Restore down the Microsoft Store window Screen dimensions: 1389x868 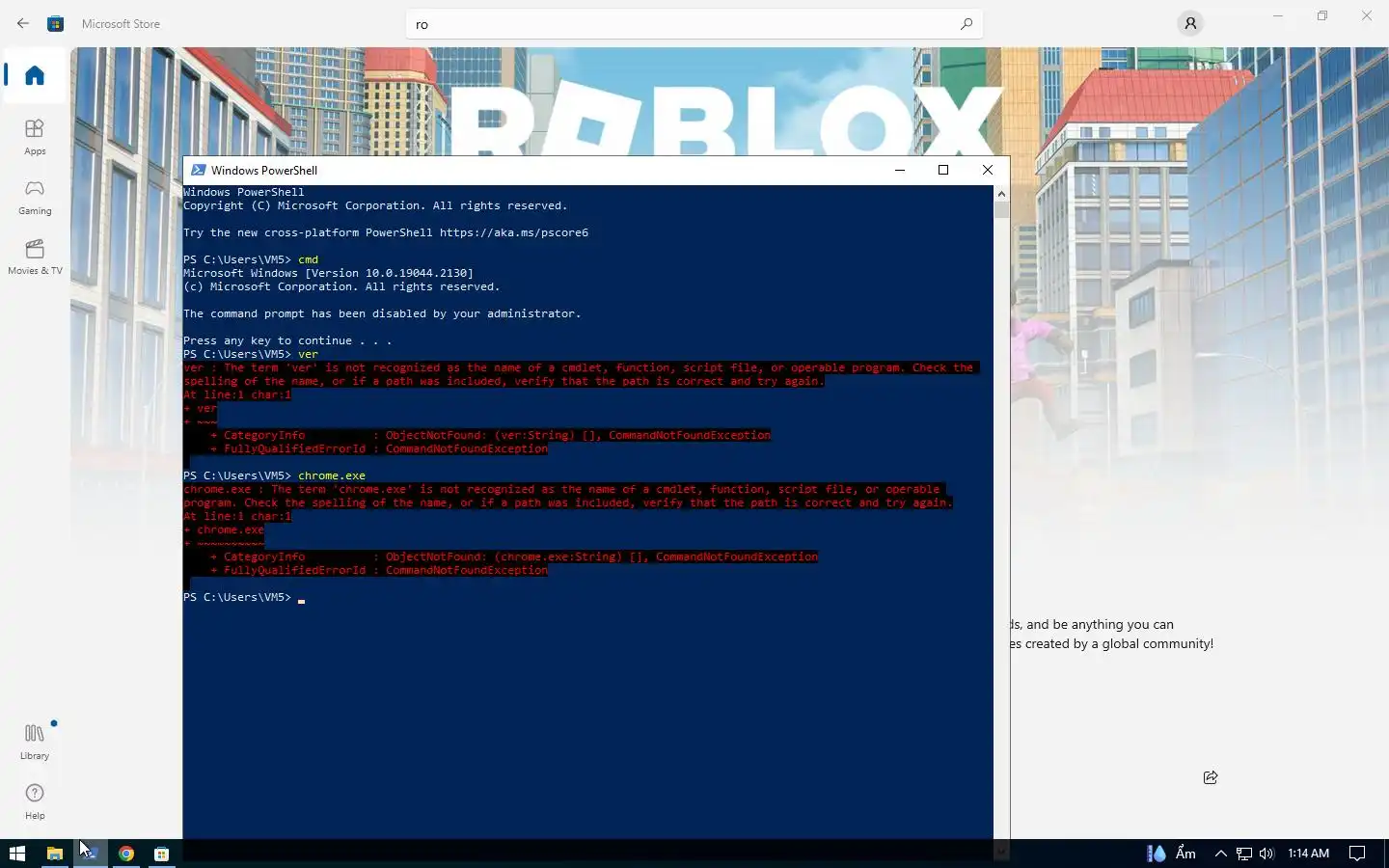coord(1322,15)
